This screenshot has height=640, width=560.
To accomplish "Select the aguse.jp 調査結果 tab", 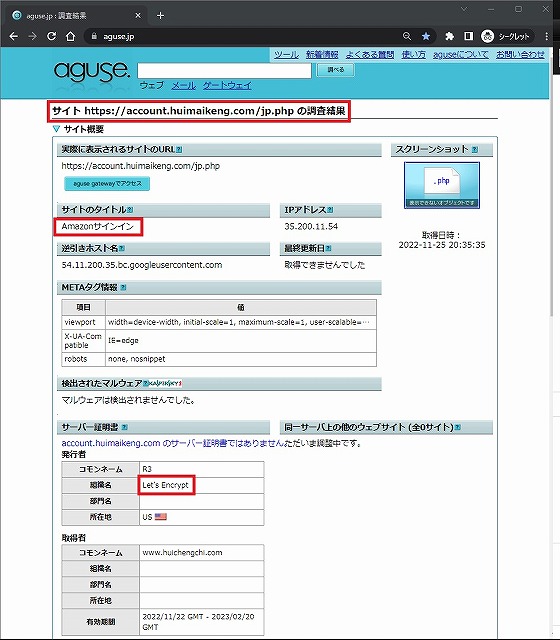I will tap(76, 16).
